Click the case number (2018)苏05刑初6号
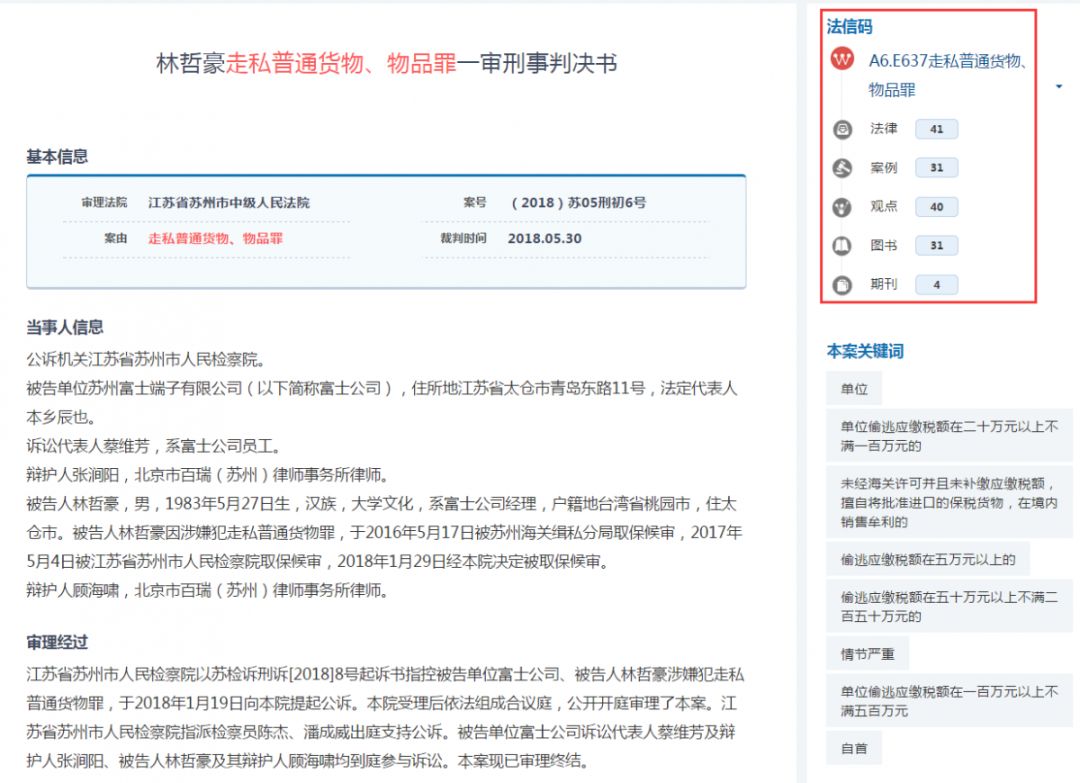The image size is (1080, 783). (x=577, y=202)
